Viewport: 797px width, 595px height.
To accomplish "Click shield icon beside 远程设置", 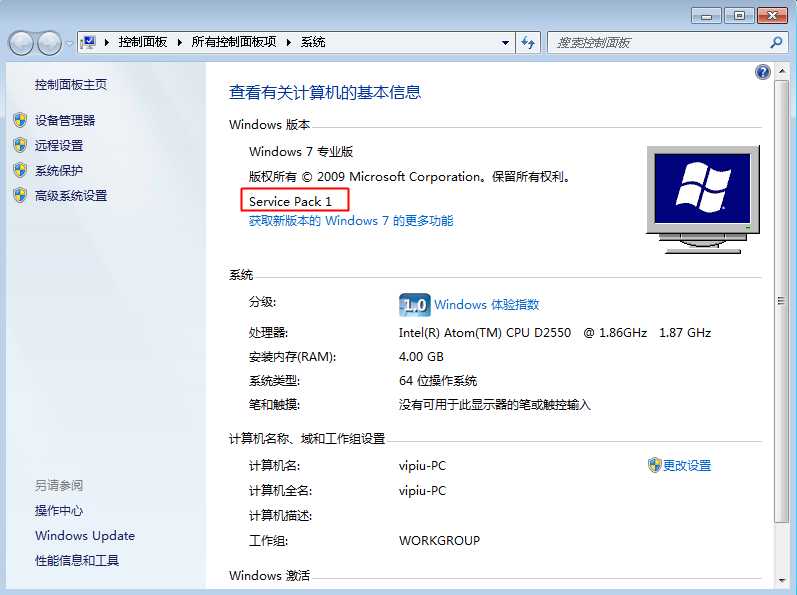I will click(x=20, y=145).
